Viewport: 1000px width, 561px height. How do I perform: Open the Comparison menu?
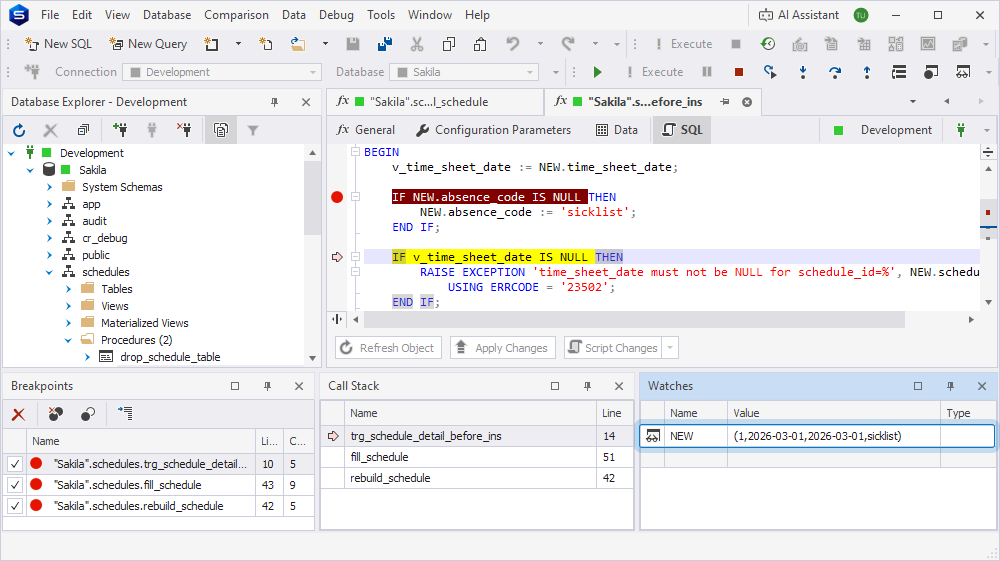pos(236,15)
